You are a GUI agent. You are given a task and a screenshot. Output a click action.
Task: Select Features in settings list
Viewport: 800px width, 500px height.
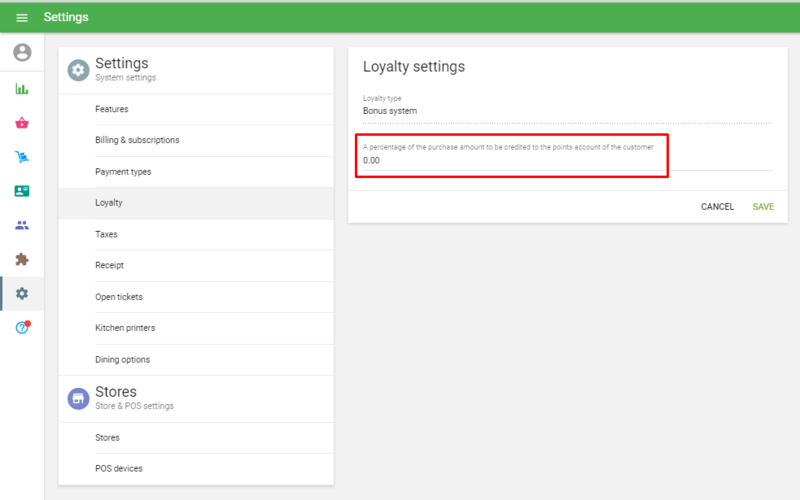(112, 109)
